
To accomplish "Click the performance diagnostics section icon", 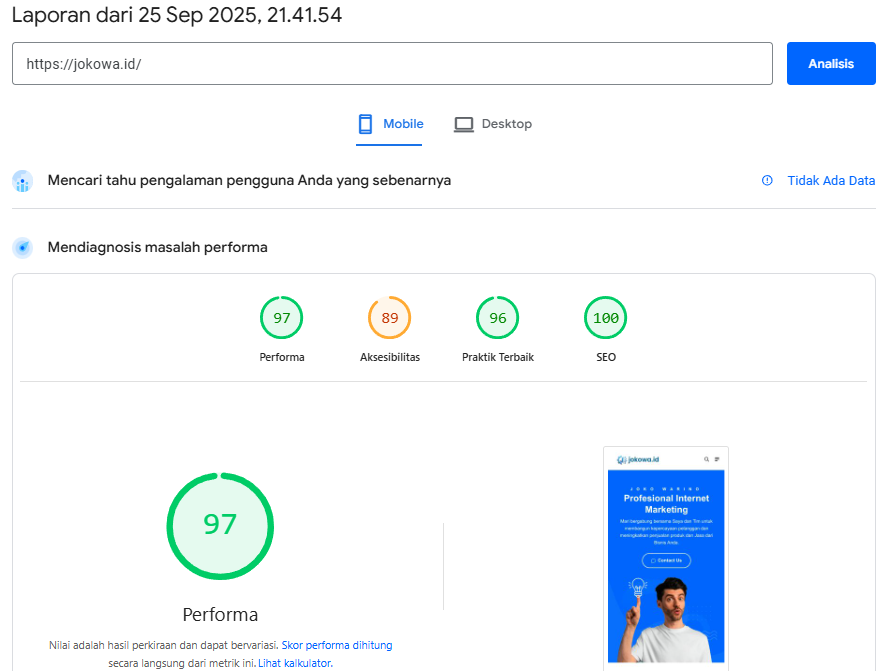I will tap(22, 247).
